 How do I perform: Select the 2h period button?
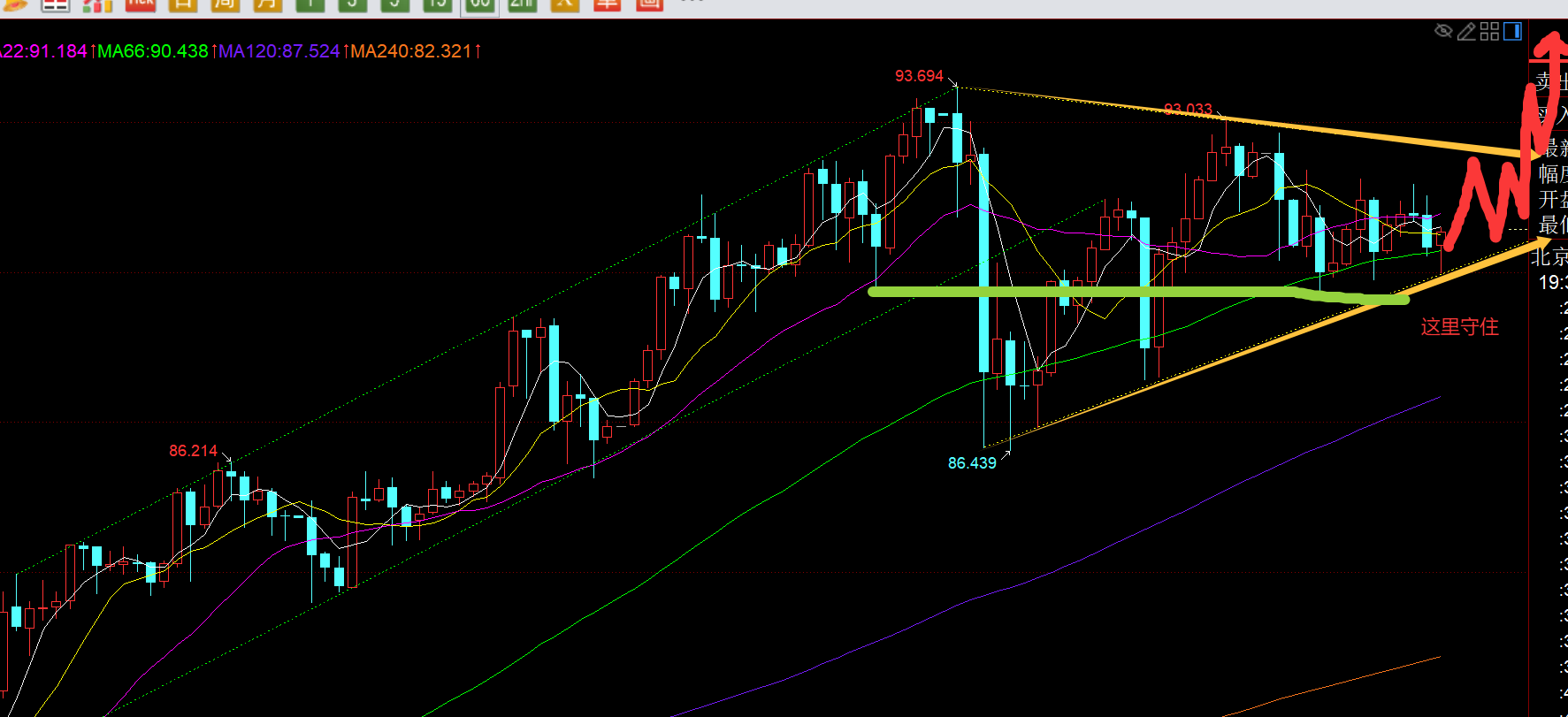pos(522,4)
